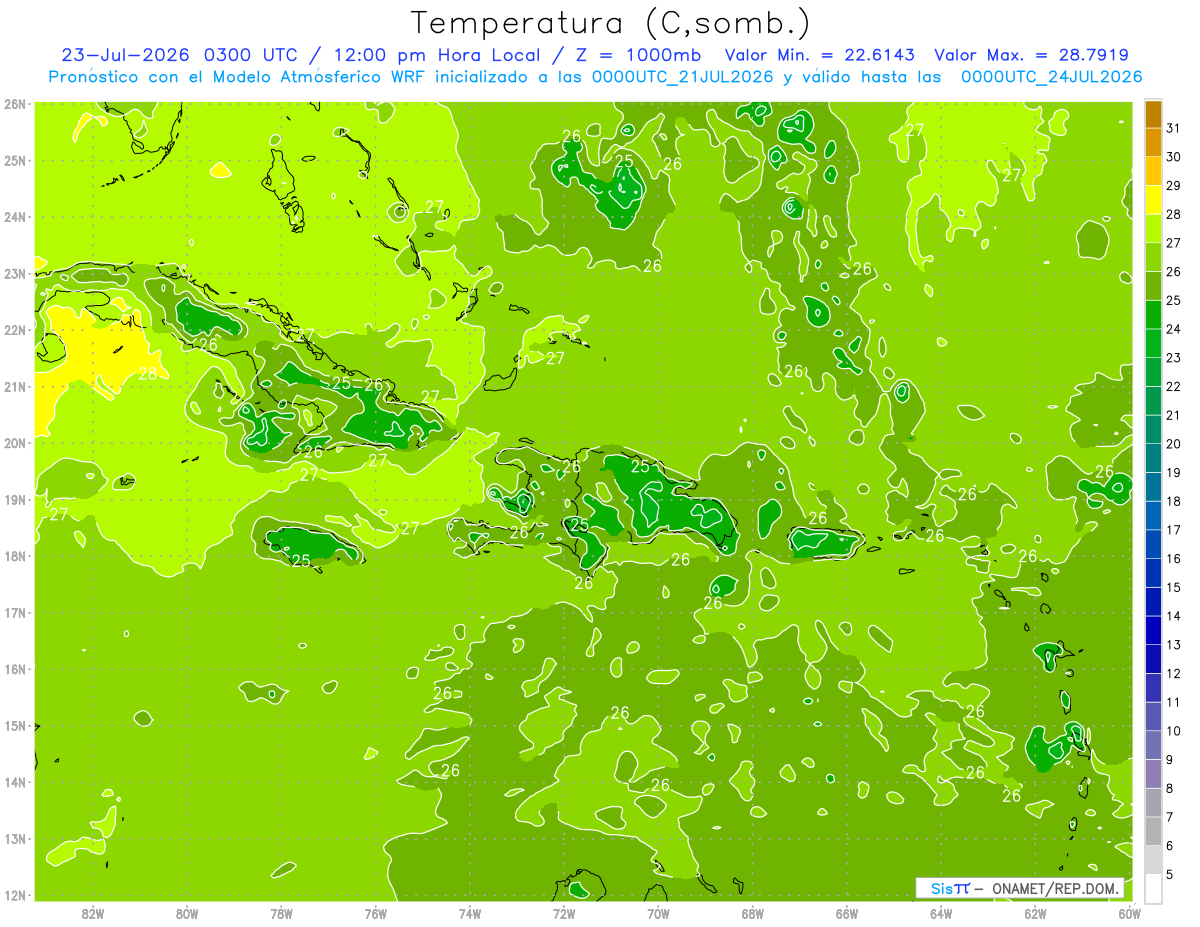Pick the dark blue swatch between legend 12 and 13
The height and width of the screenshot is (927, 1200).
[x=1153, y=659]
